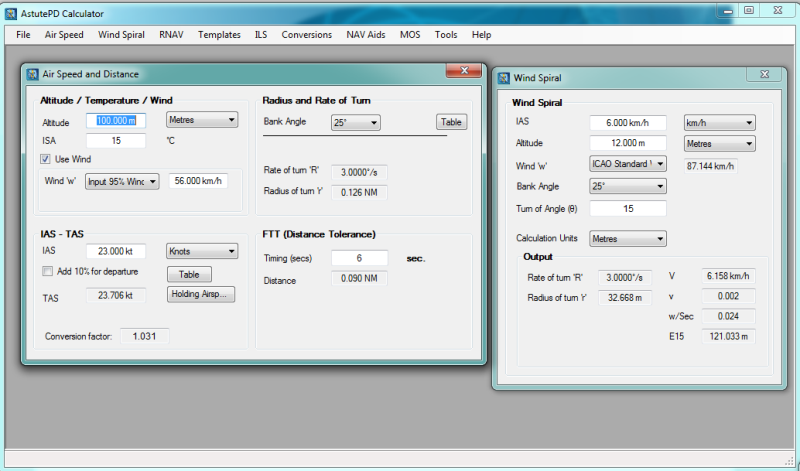This screenshot has width=800, height=471.
Task: Click the FTT Distance value 0.090 NM
Action: point(359,279)
